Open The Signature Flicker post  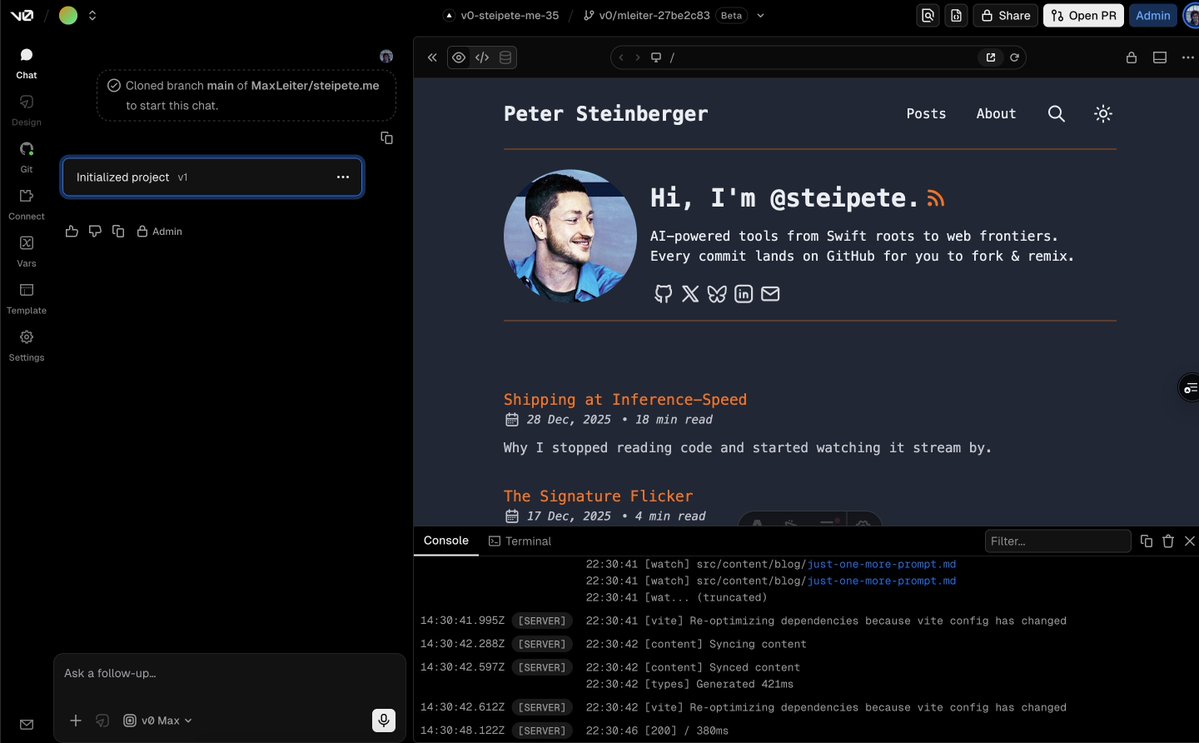pos(598,496)
